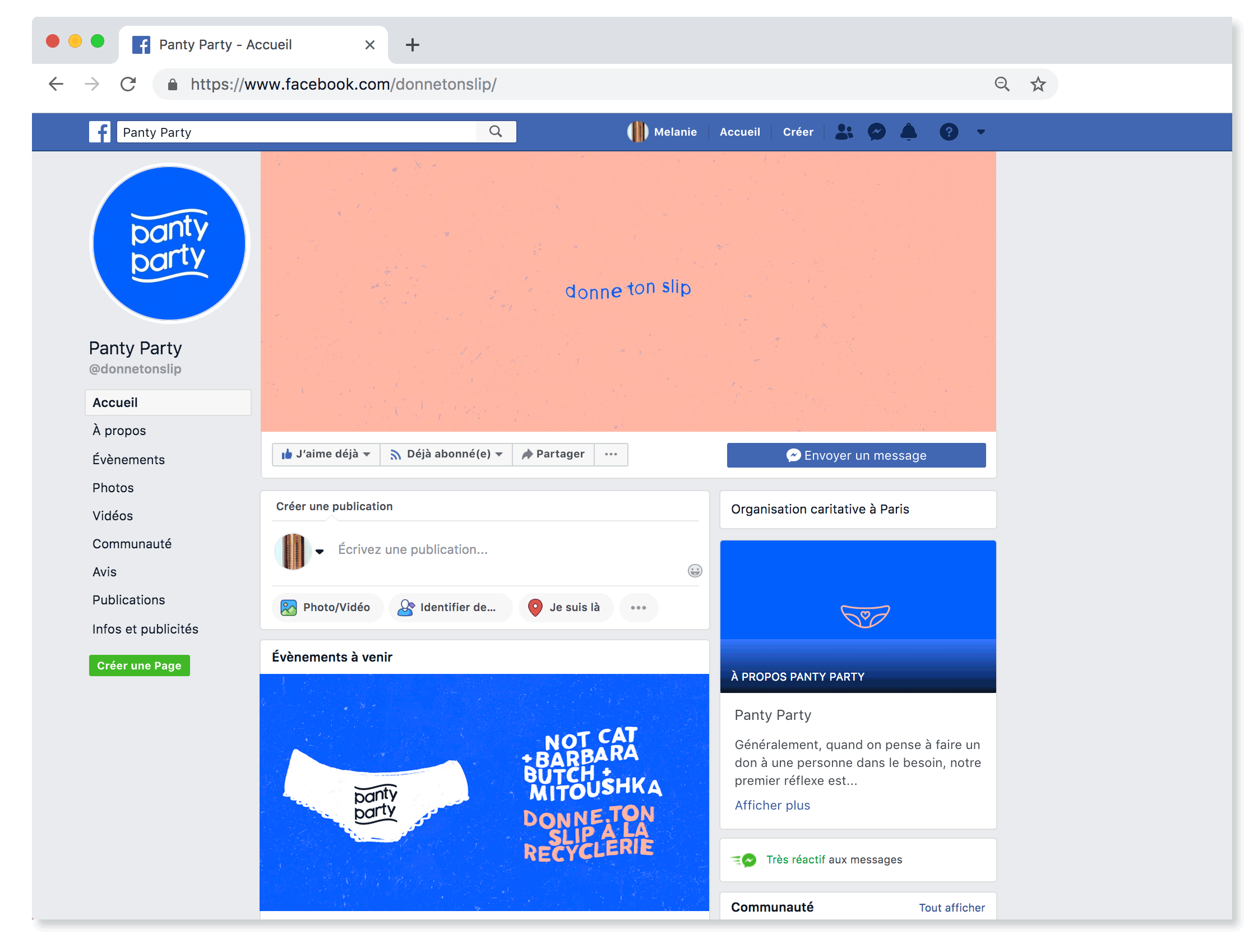Click the blue panty icon about banner
The height and width of the screenshot is (952, 1258).
pos(858,616)
